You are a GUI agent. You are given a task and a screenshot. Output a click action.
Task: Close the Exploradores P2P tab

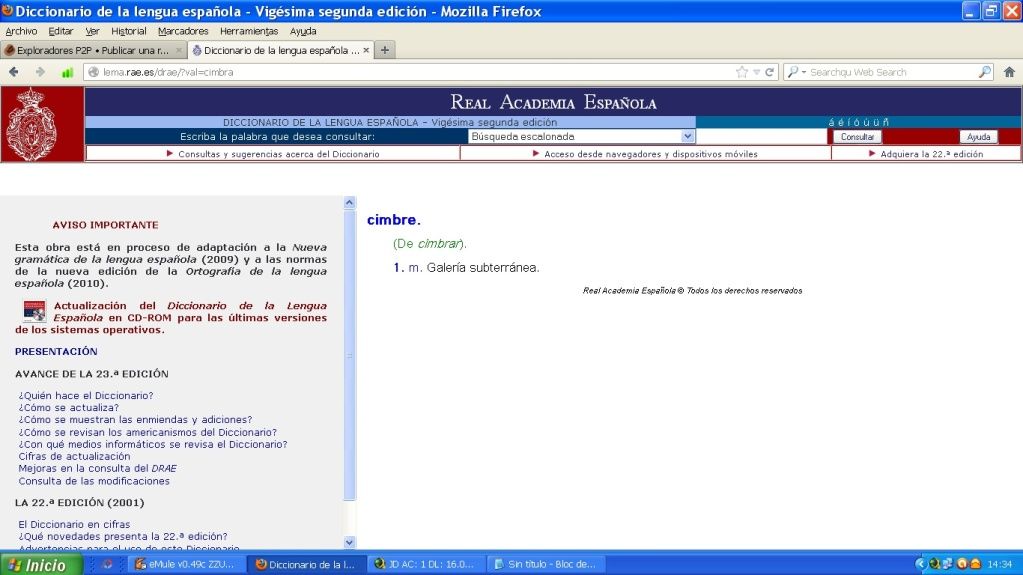[179, 50]
